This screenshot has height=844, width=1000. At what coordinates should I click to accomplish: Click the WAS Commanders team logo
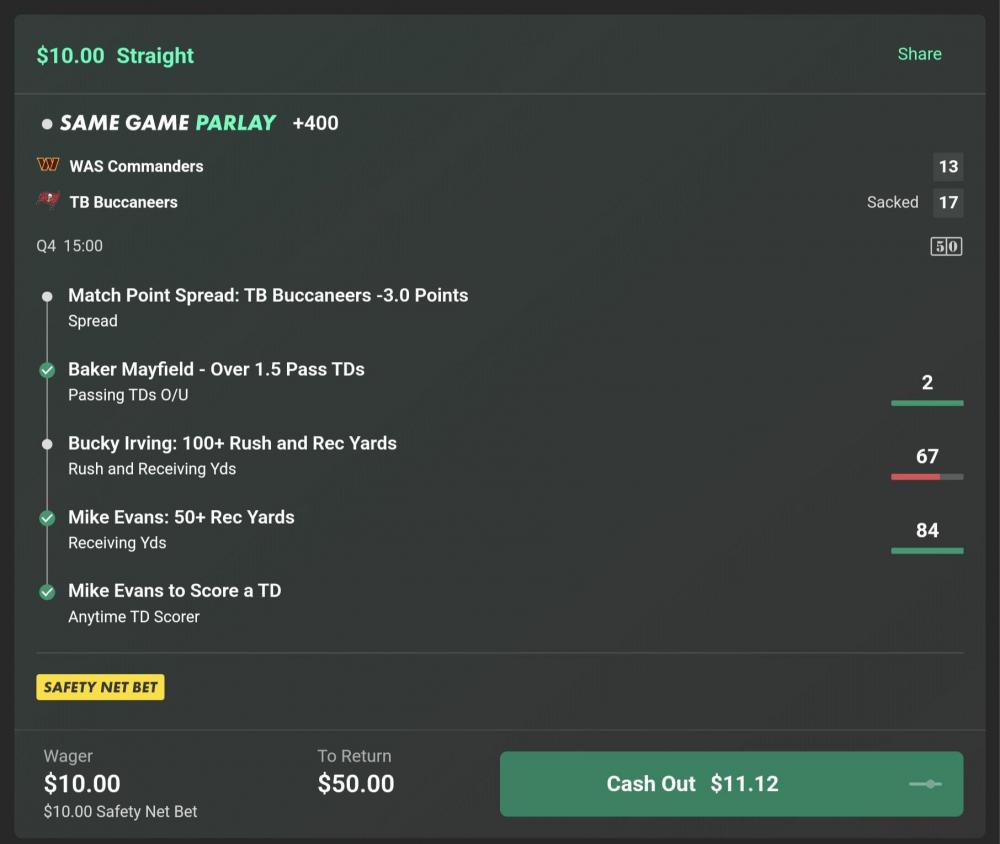pyautogui.click(x=47, y=166)
